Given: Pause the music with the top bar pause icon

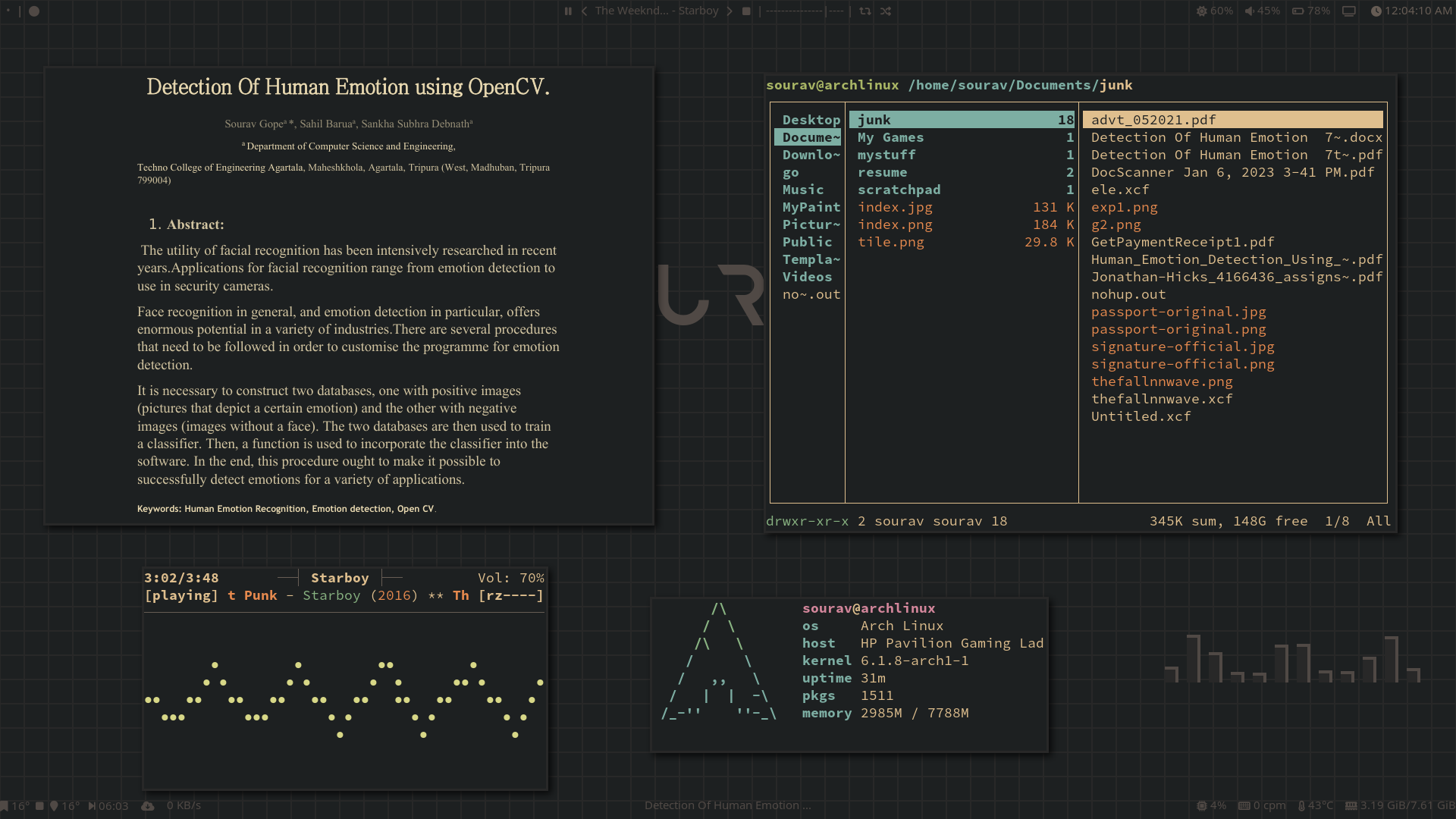Looking at the screenshot, I should coord(567,11).
